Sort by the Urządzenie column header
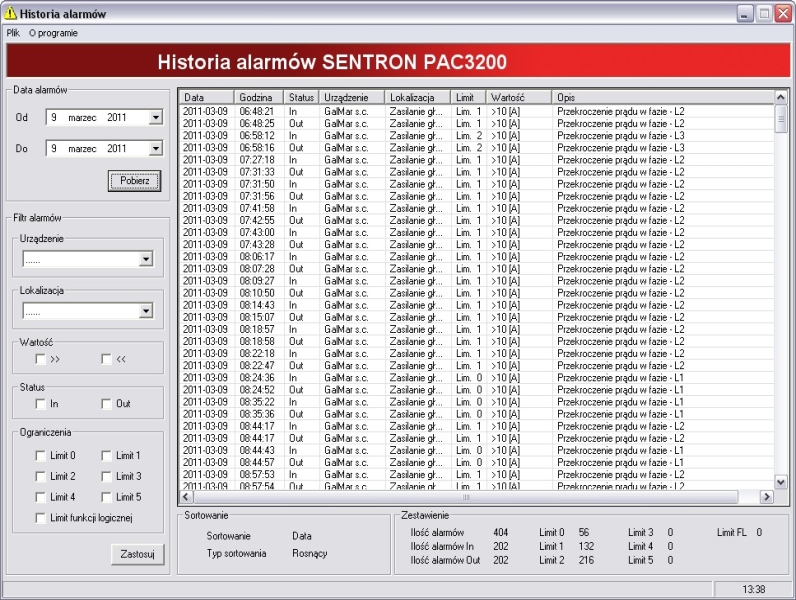The height and width of the screenshot is (600, 796). click(352, 97)
